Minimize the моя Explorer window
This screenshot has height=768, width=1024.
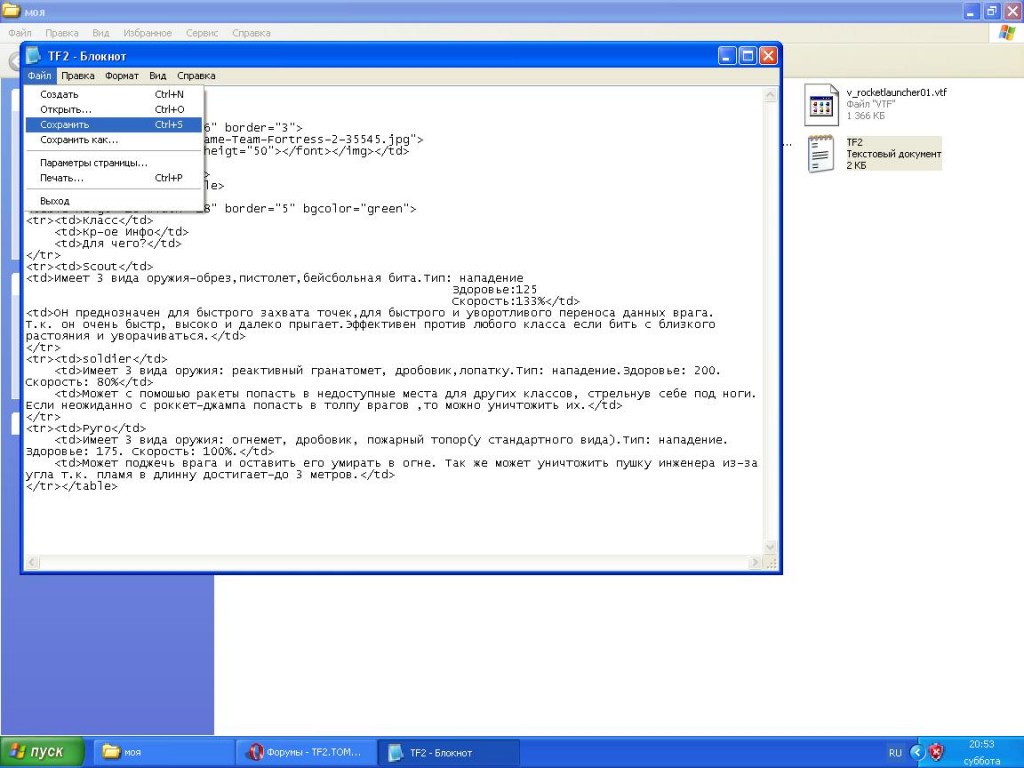pos(972,11)
